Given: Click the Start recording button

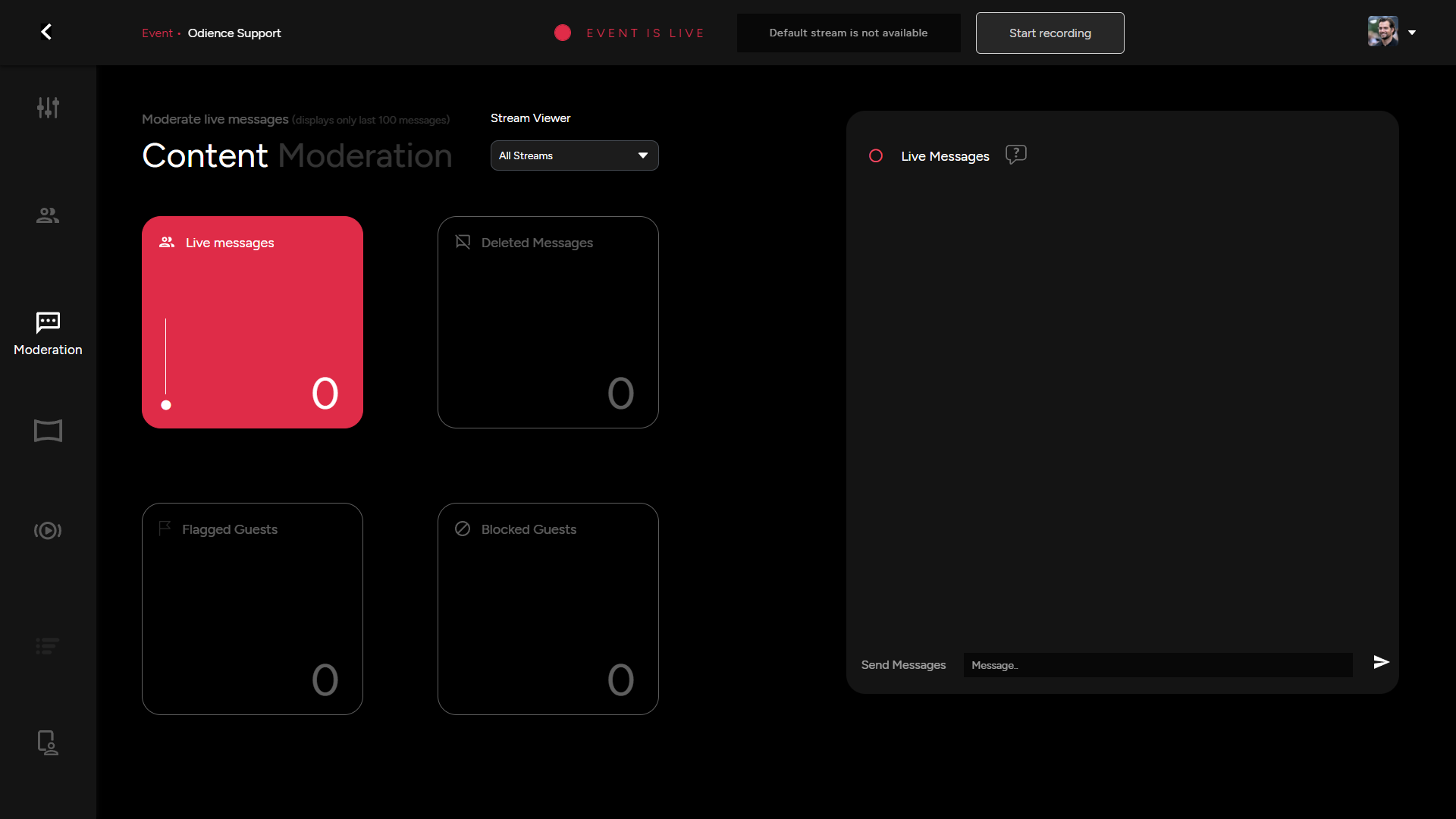Looking at the screenshot, I should (1050, 33).
